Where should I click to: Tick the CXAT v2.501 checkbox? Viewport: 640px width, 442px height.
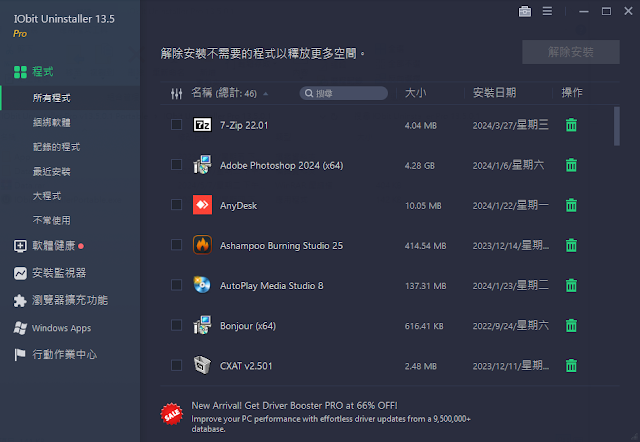(x=176, y=365)
